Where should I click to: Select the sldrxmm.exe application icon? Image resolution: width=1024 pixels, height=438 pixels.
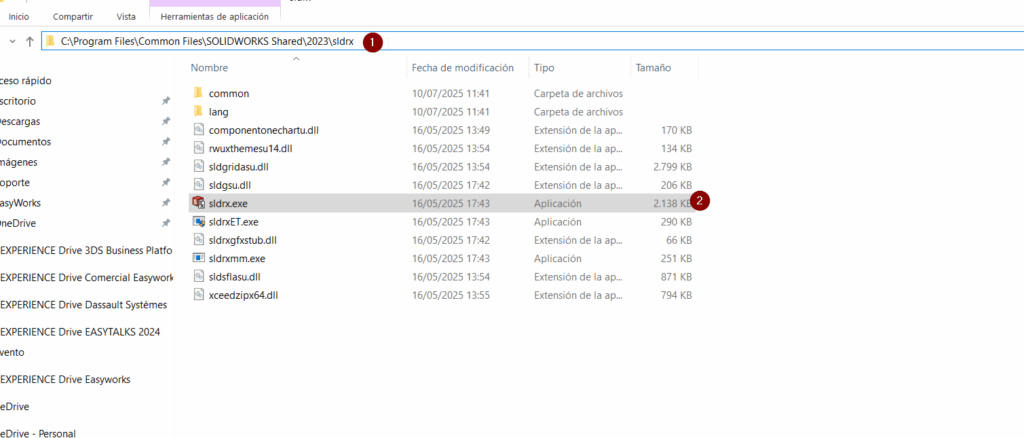pyautogui.click(x=199, y=258)
